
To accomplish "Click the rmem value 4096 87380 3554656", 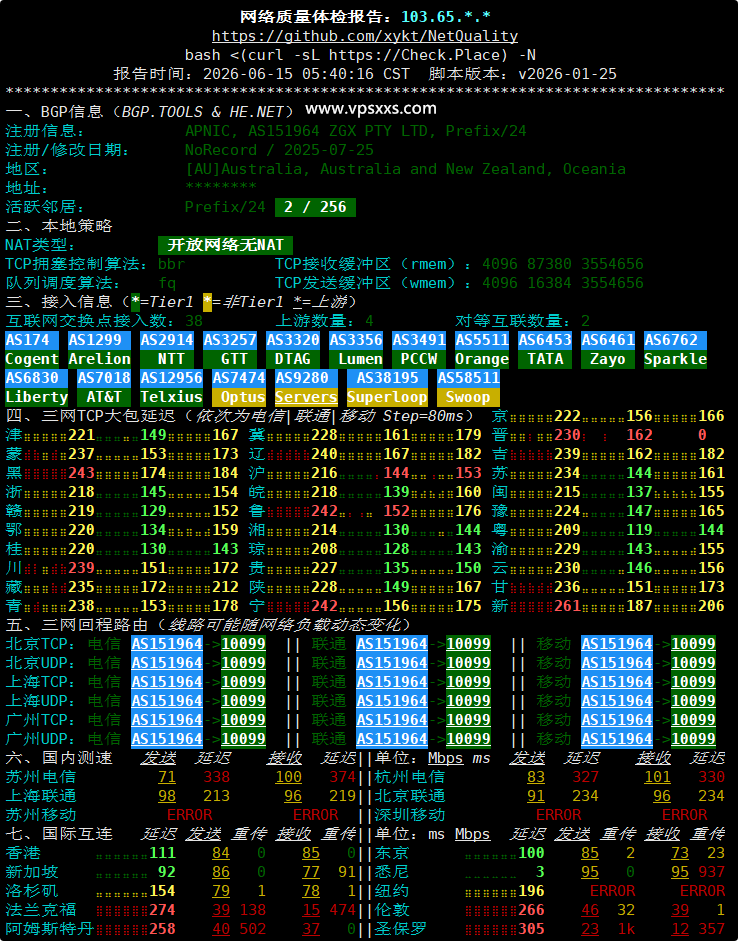I will coord(563,264).
